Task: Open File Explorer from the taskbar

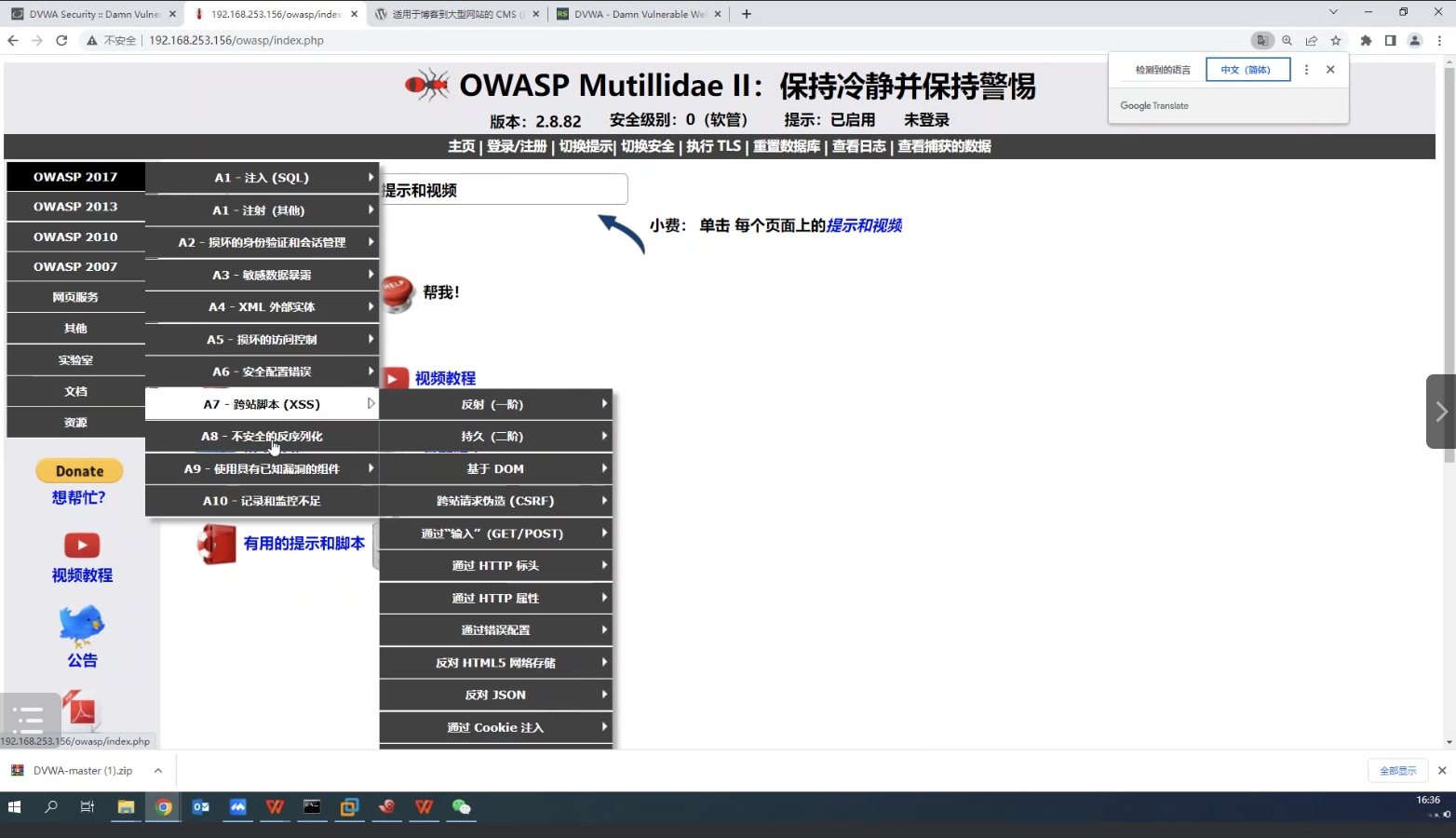Action: click(126, 807)
